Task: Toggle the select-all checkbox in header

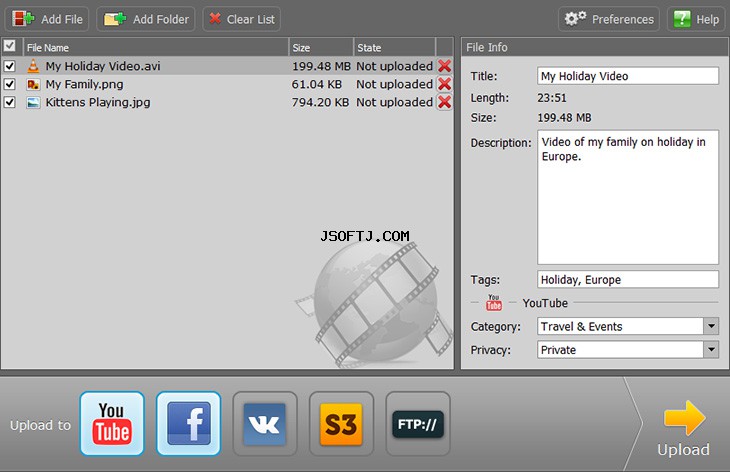Action: (9, 46)
